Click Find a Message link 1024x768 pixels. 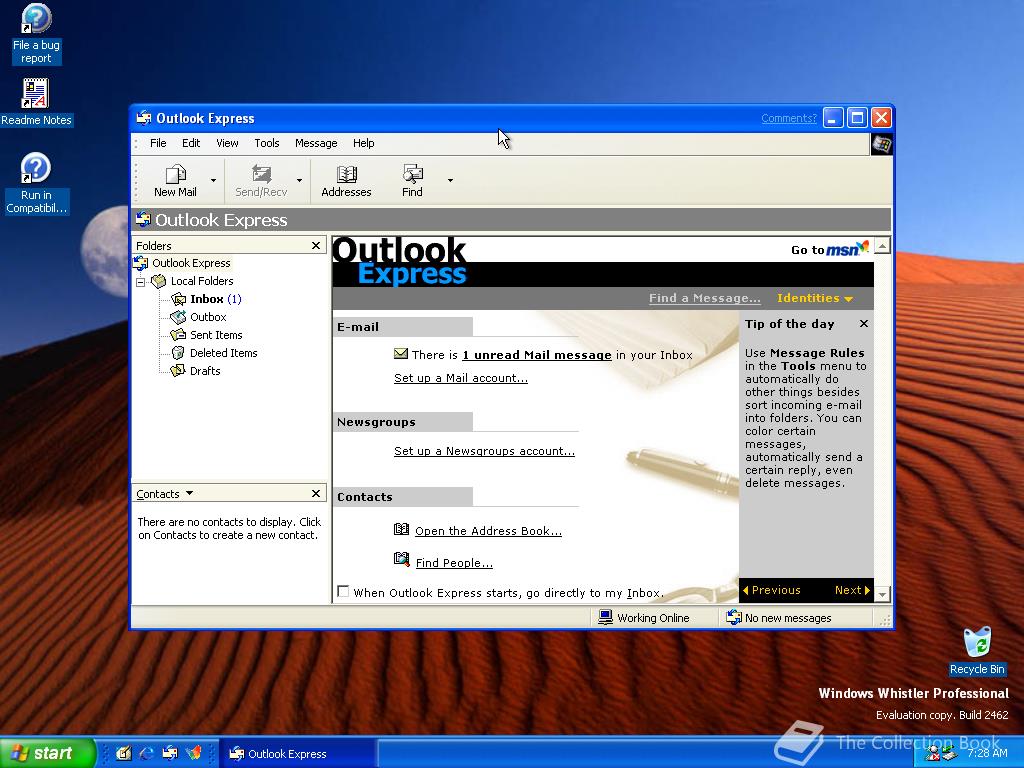pyautogui.click(x=705, y=298)
